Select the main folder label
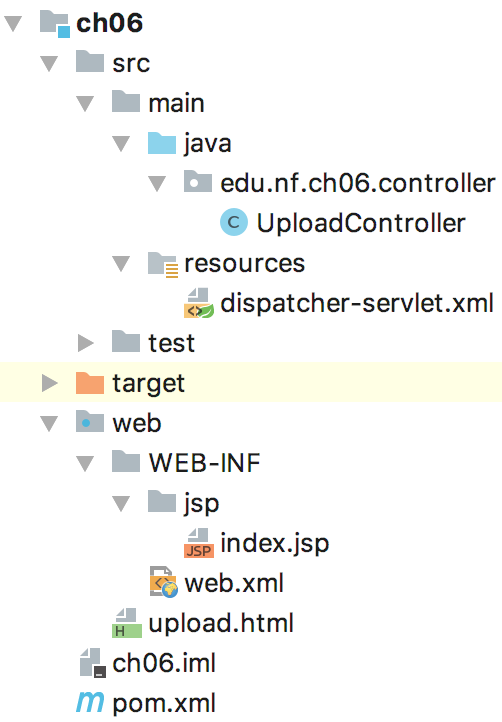This screenshot has width=502, height=722. (x=176, y=103)
